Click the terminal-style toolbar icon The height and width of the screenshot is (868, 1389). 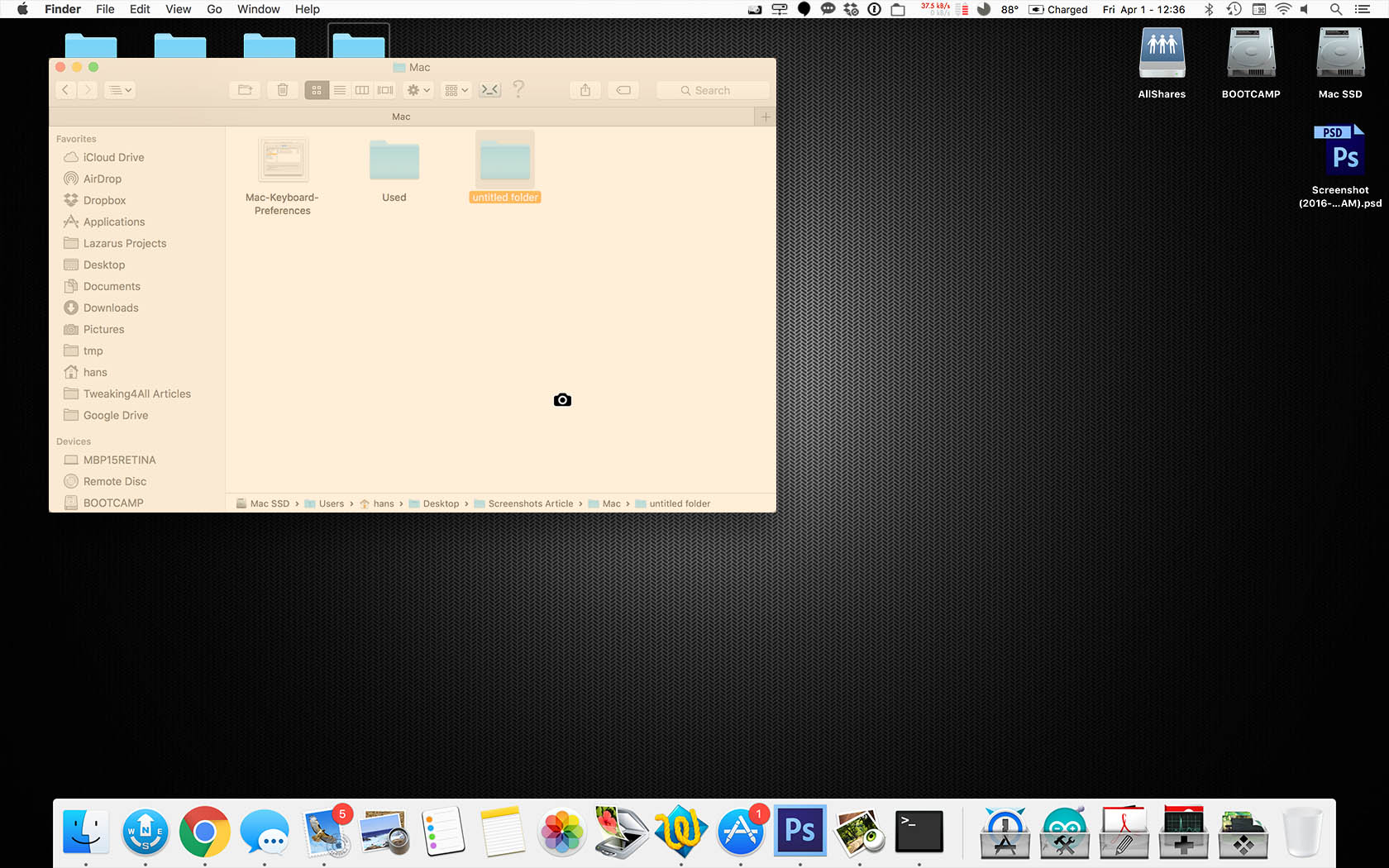click(x=490, y=90)
